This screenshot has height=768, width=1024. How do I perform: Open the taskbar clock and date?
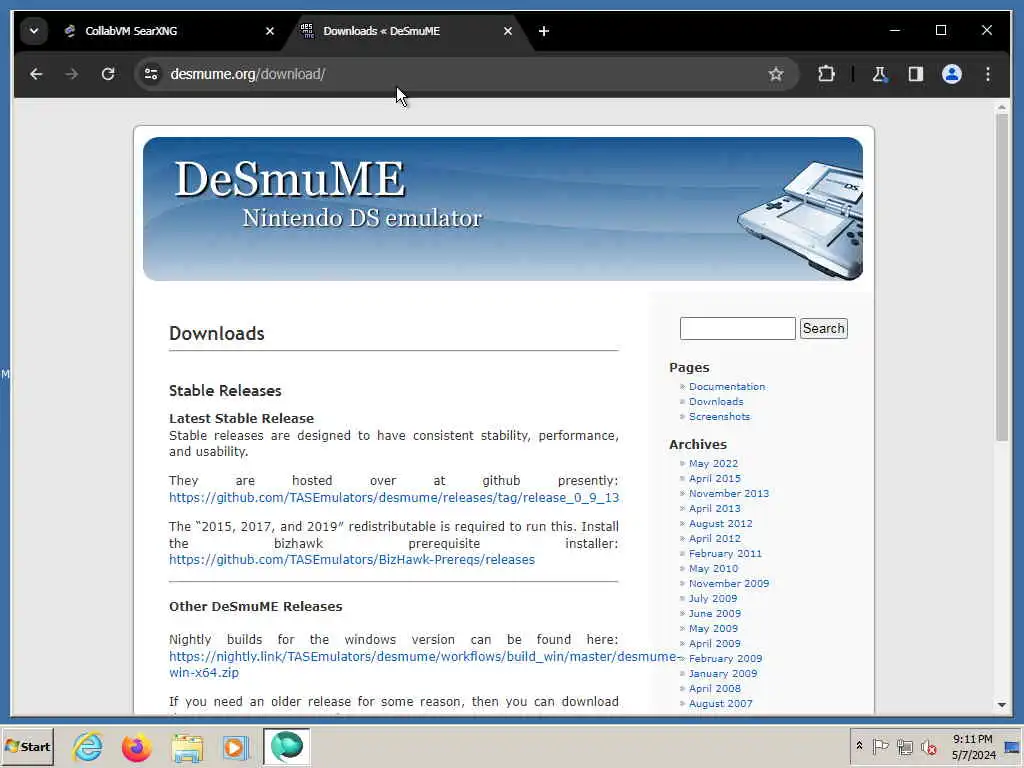click(x=973, y=746)
